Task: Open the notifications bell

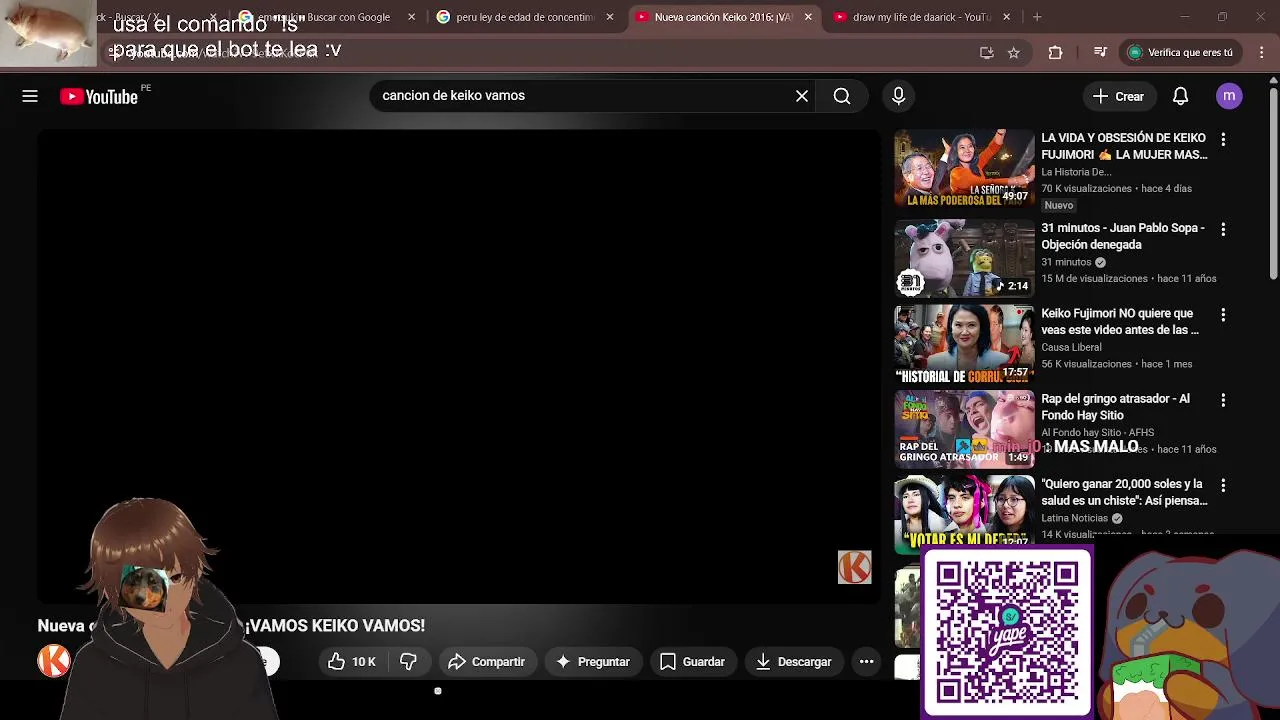Action: click(1180, 96)
